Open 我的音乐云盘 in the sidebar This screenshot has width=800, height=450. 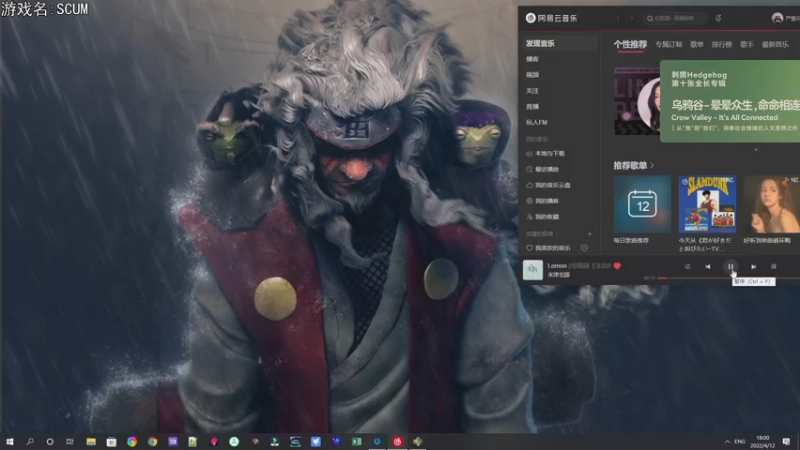(x=548, y=185)
